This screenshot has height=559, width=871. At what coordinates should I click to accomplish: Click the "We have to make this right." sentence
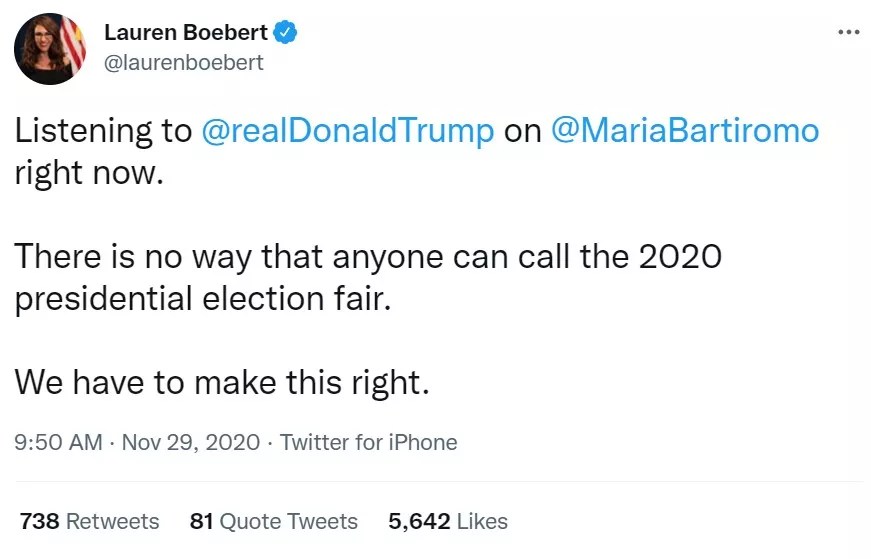221,383
